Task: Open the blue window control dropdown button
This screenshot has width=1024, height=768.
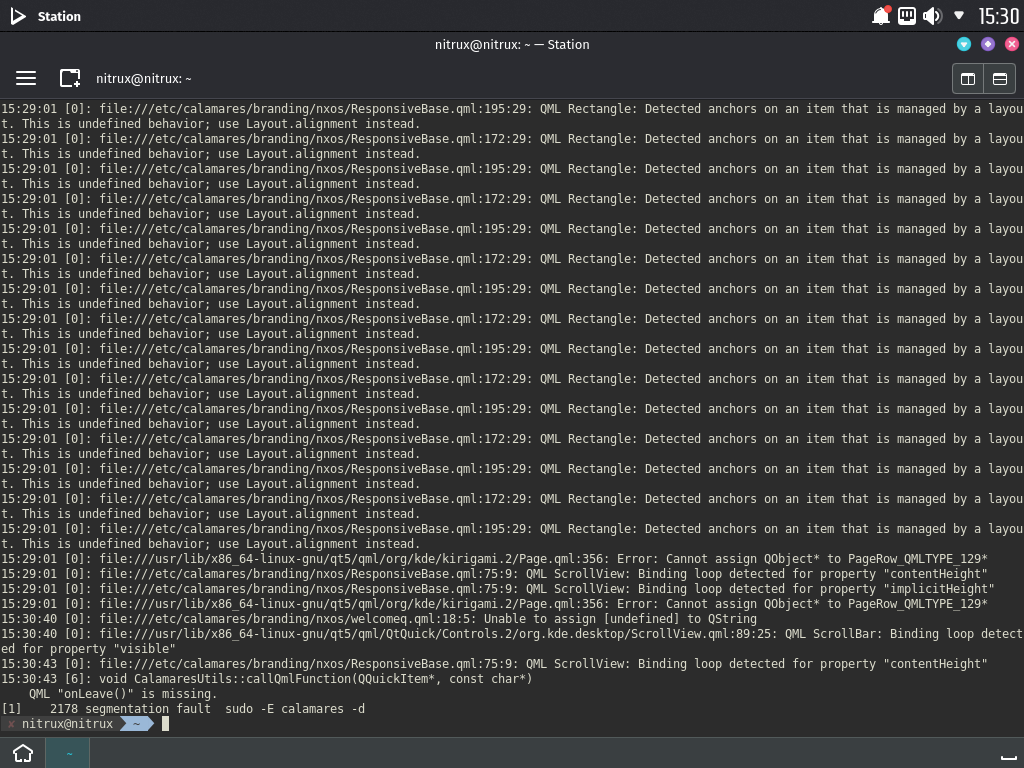Action: click(x=964, y=44)
